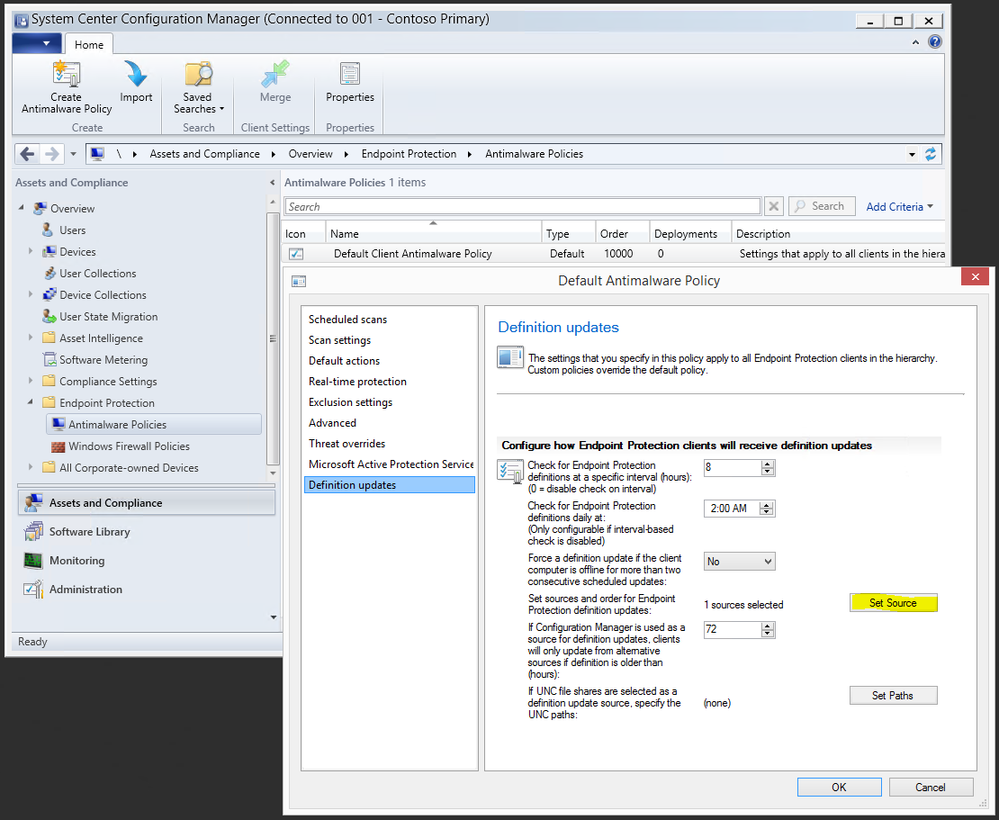
Task: Expand the Devices tree node
Action: pos(30,252)
